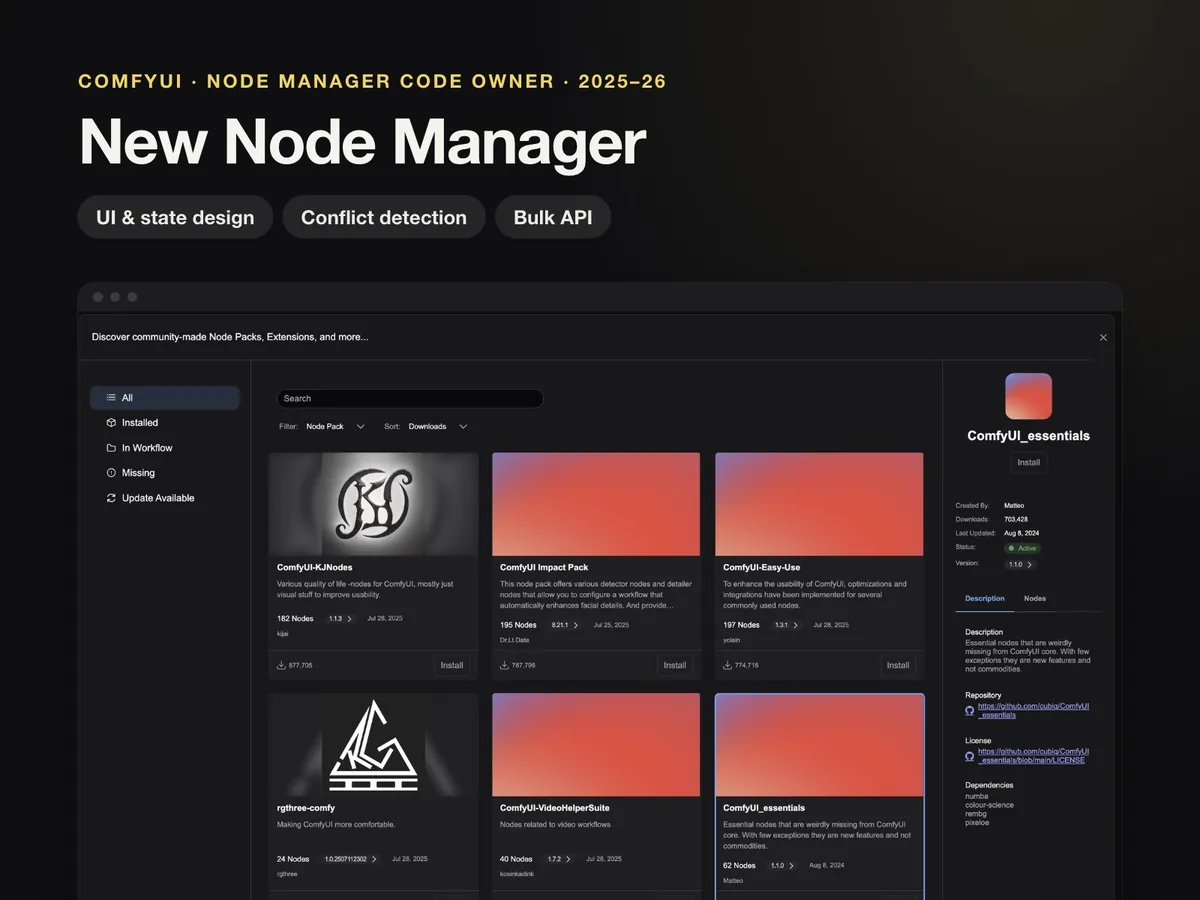Open ComfyUI-VideoHelperSuite gradient thumbnail
Screen dimensions: 1200x900
[596, 745]
